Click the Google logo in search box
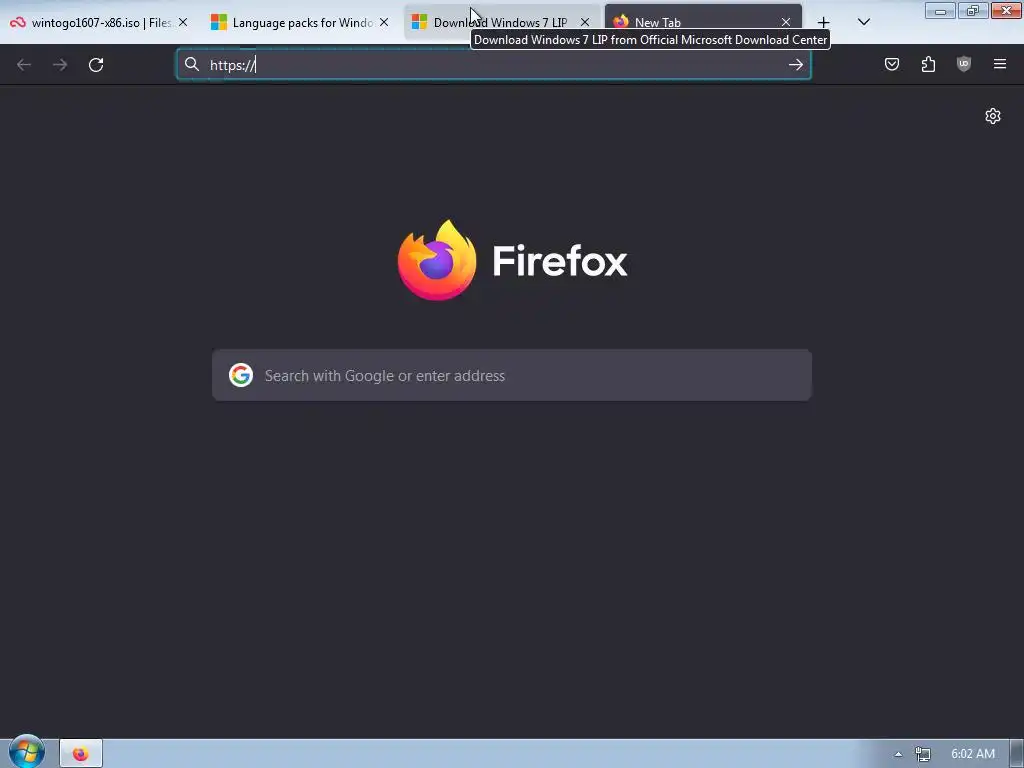This screenshot has height=768, width=1024. point(241,376)
